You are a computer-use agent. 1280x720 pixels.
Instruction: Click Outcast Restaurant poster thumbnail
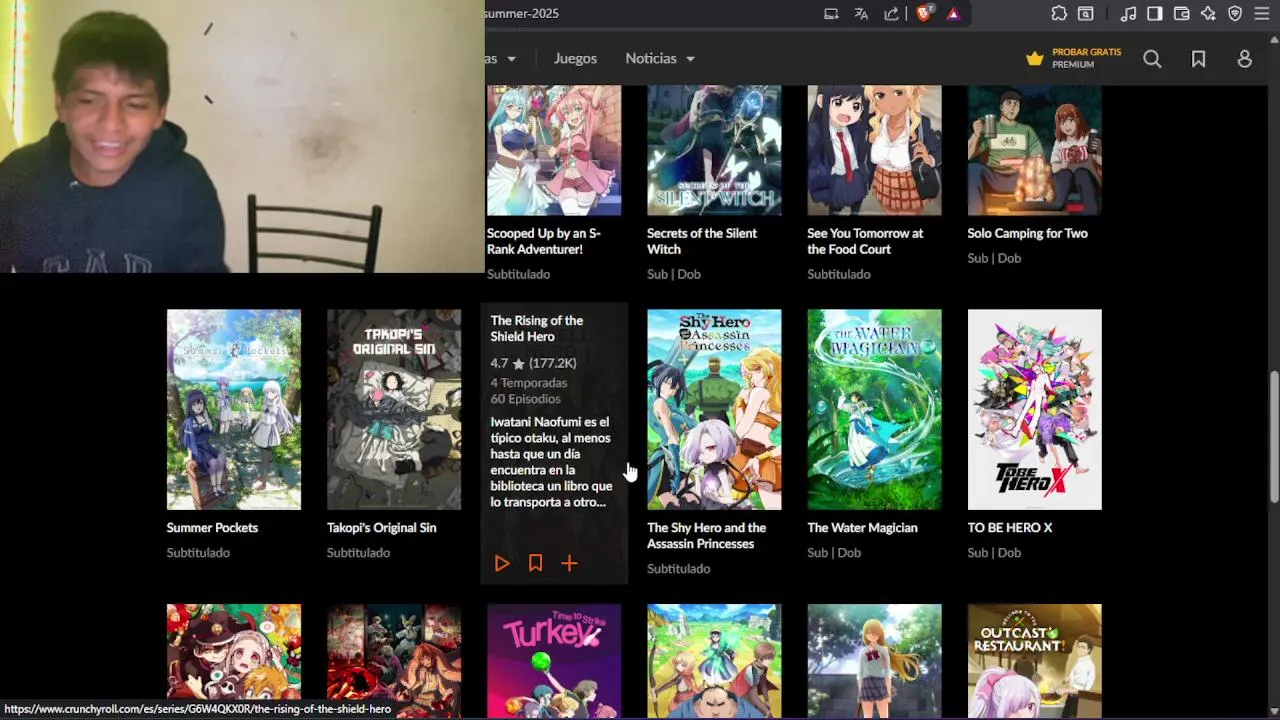[1034, 661]
